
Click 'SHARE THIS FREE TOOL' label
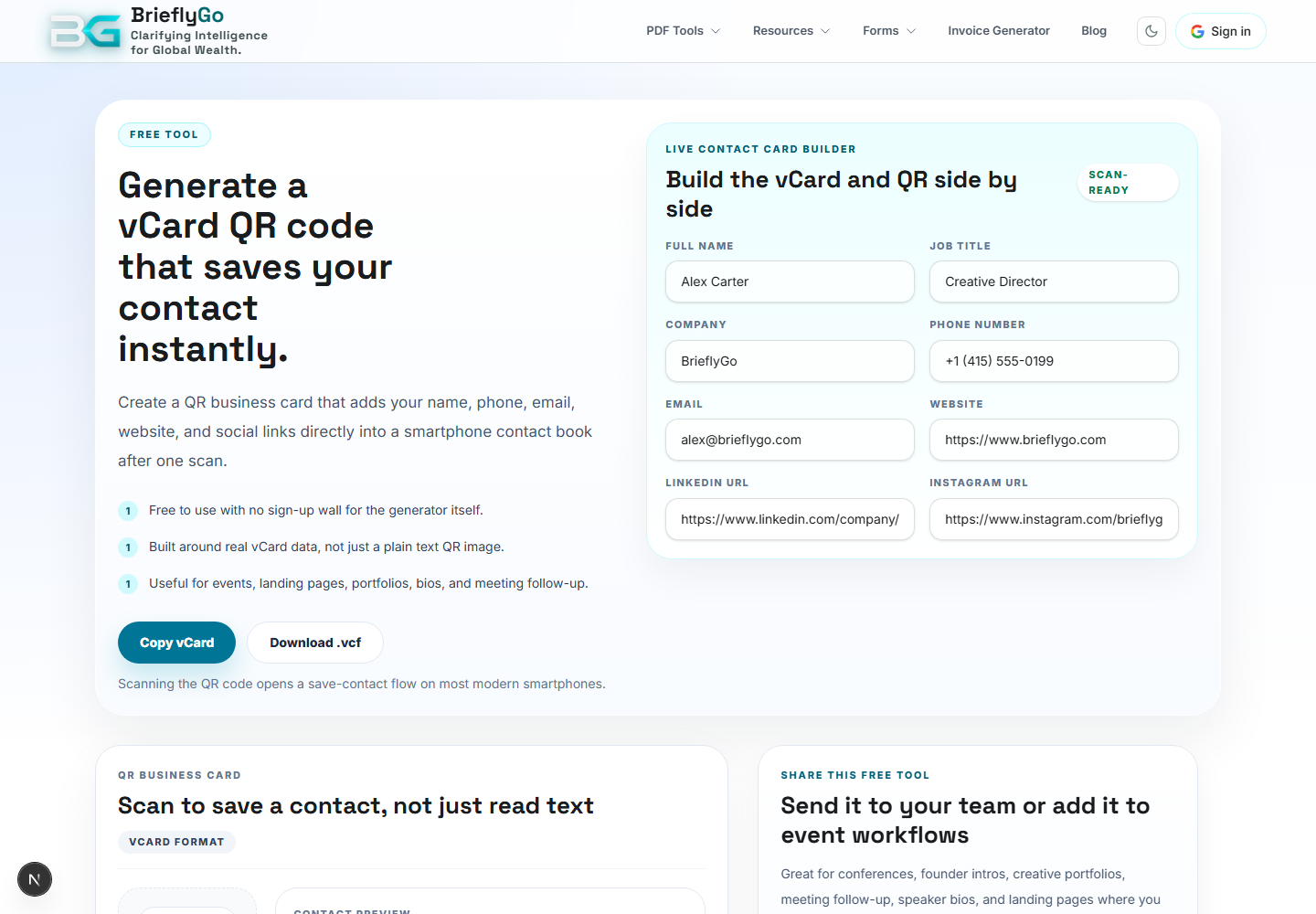tap(854, 775)
